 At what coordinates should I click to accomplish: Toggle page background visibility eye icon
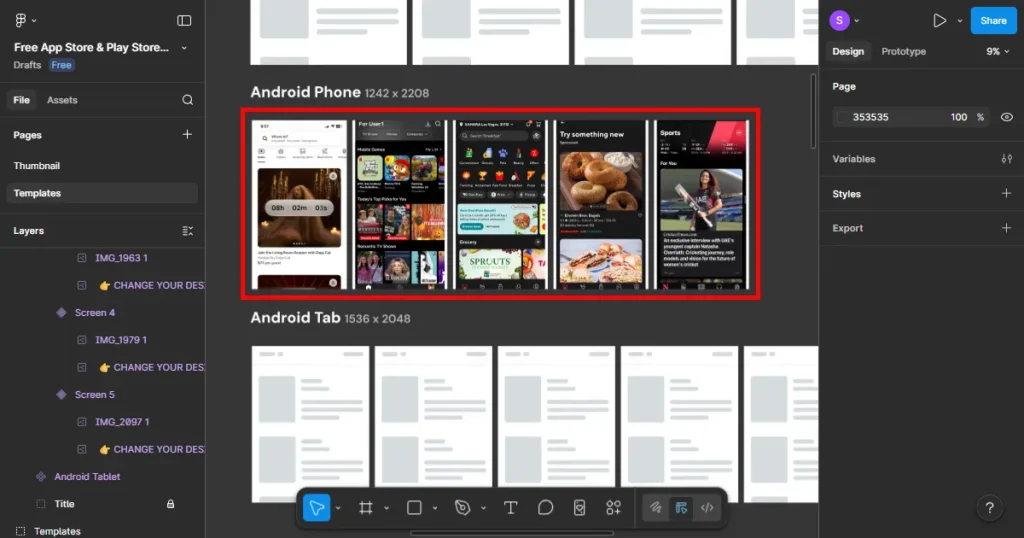(x=1006, y=118)
